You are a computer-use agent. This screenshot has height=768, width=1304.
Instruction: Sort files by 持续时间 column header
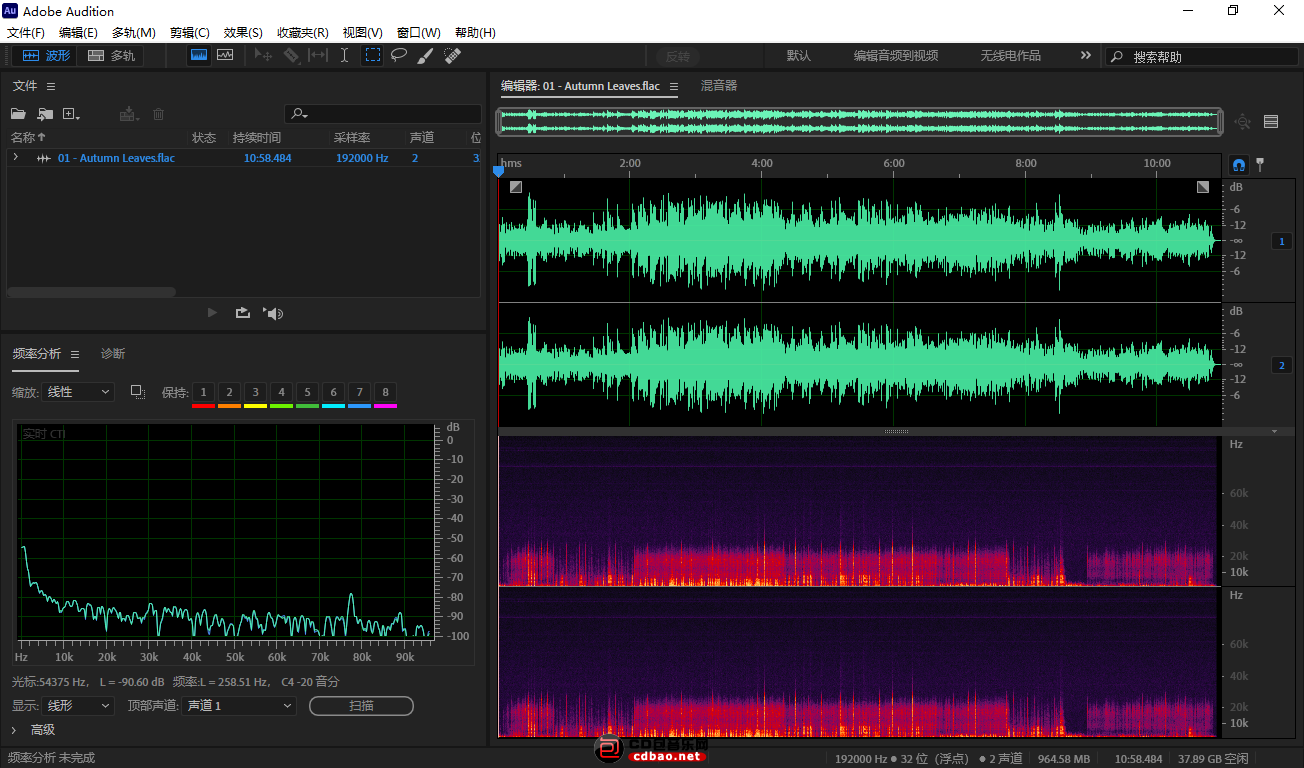[x=257, y=137]
